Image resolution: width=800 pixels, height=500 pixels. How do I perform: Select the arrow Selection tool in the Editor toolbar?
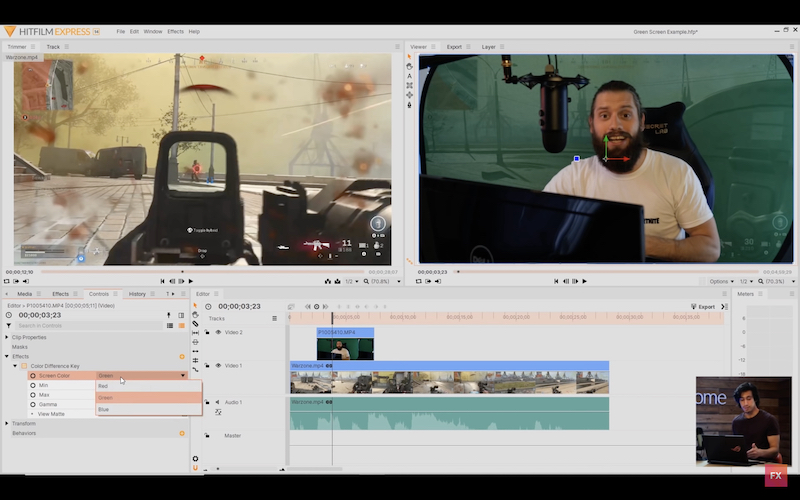(195, 306)
